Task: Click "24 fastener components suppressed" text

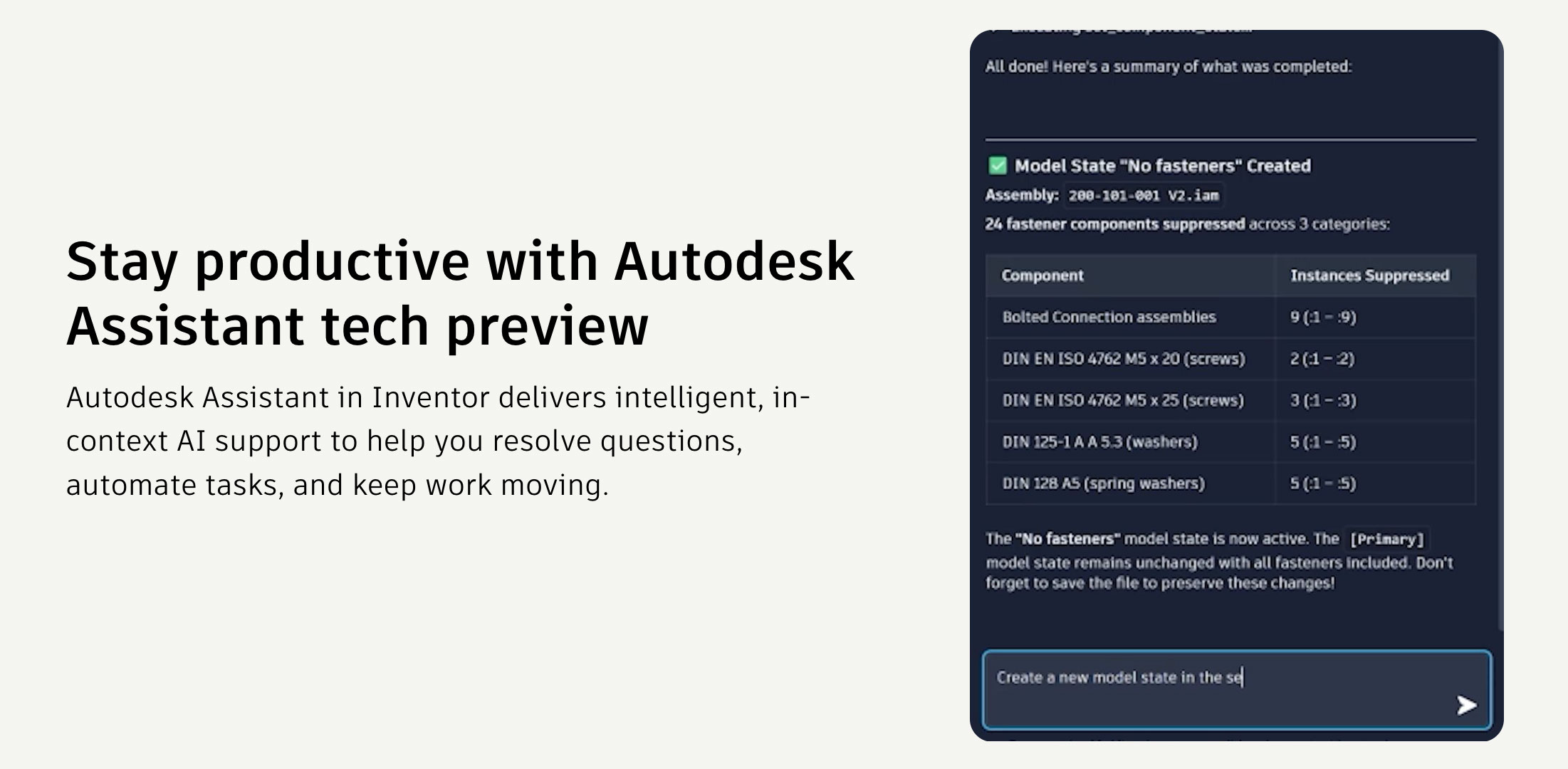Action: click(1115, 224)
